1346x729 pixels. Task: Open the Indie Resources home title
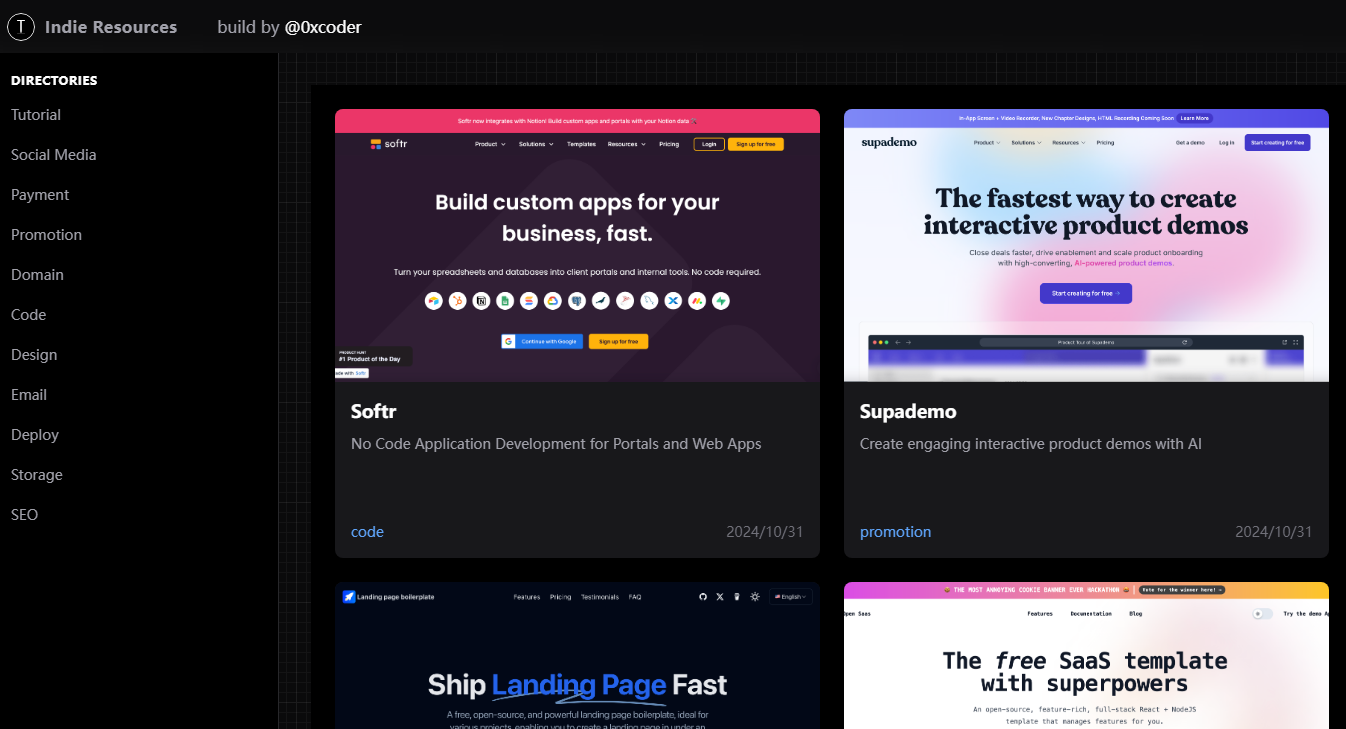(x=111, y=27)
